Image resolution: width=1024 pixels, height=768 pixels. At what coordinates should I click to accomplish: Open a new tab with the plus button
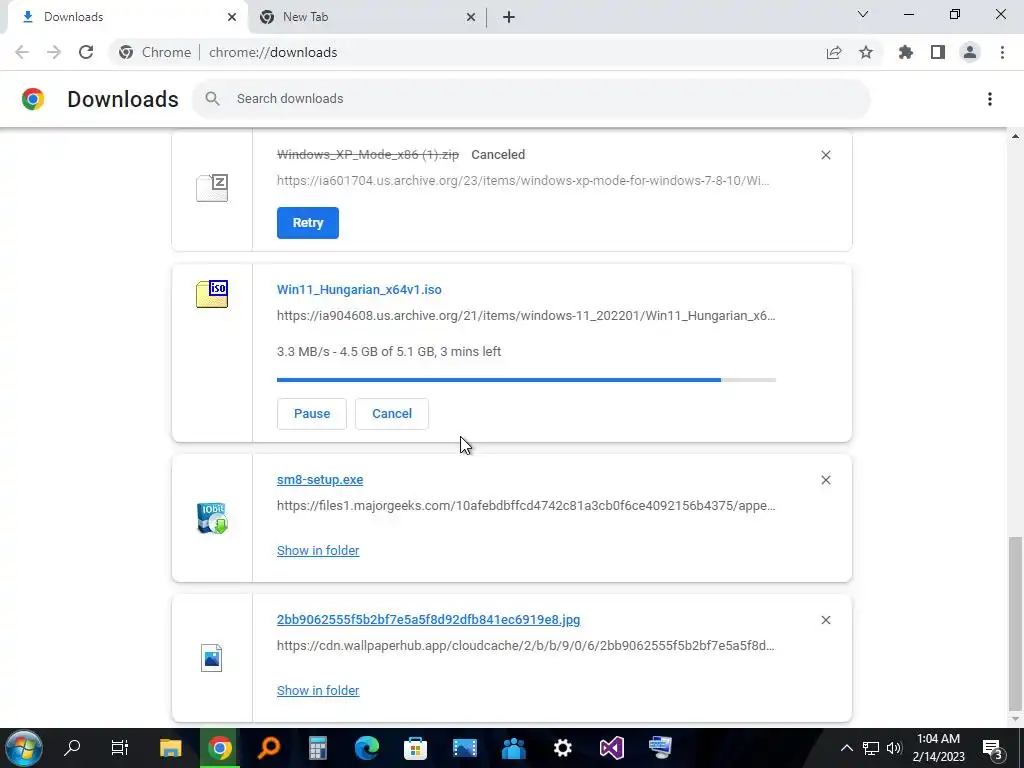pyautogui.click(x=509, y=17)
